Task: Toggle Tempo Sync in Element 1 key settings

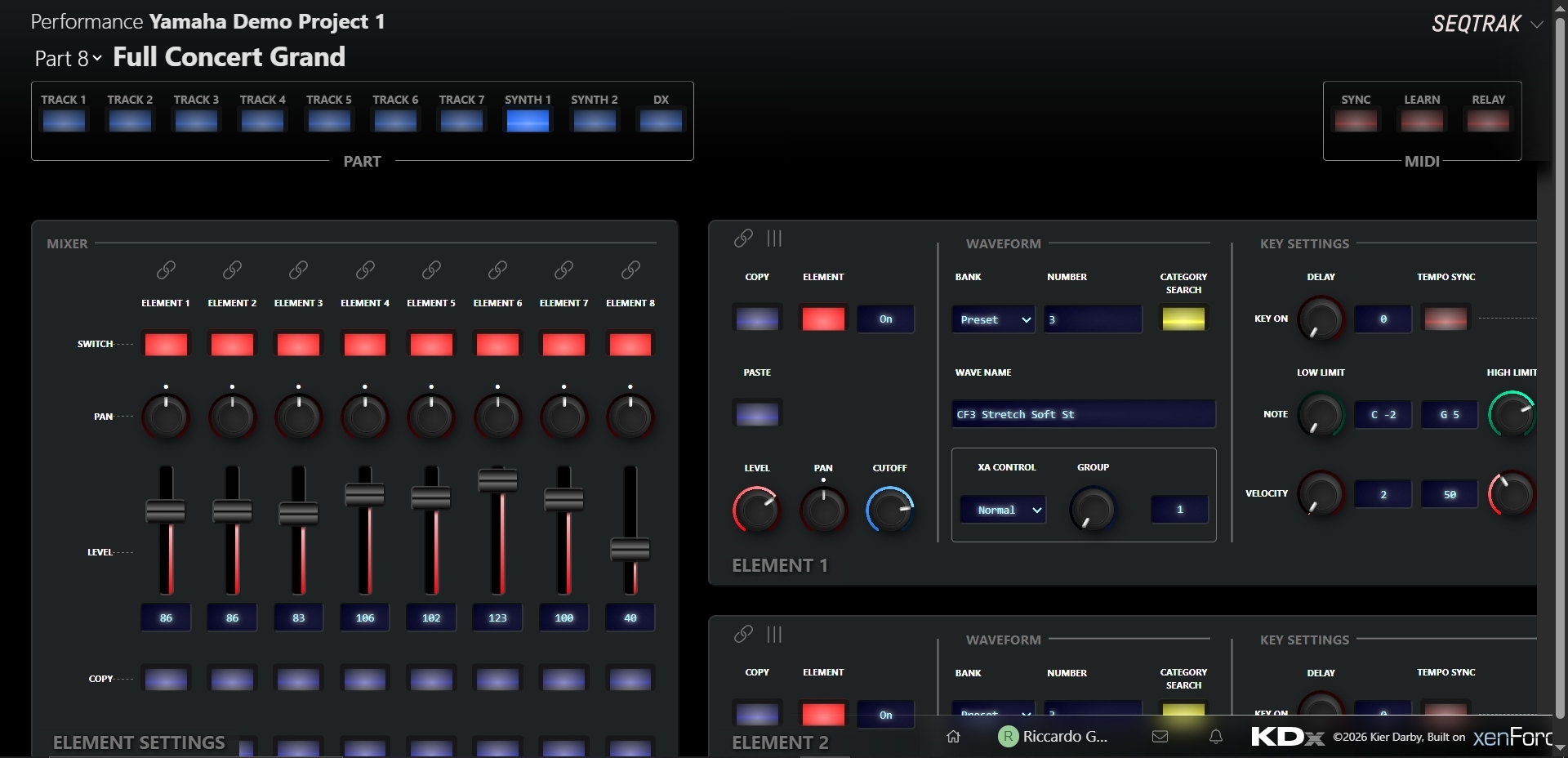Action: point(1445,319)
